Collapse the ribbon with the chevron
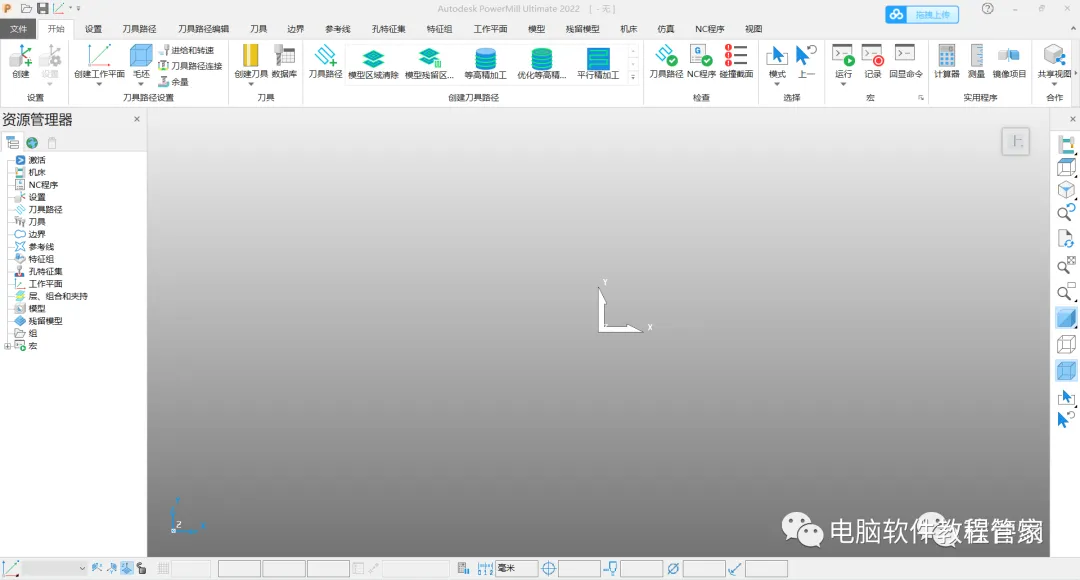This screenshot has width=1080, height=580. (x=1072, y=29)
